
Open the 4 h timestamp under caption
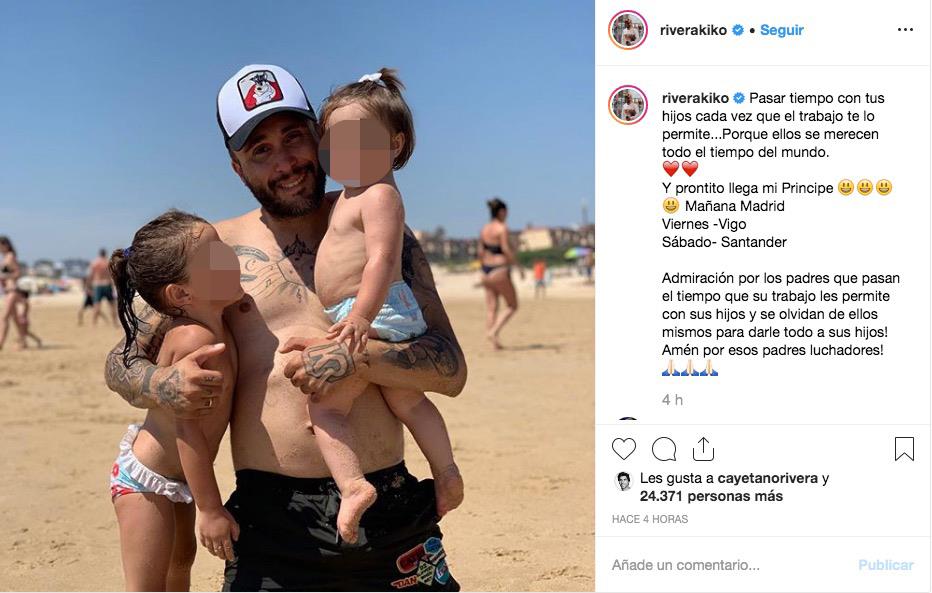[672, 400]
